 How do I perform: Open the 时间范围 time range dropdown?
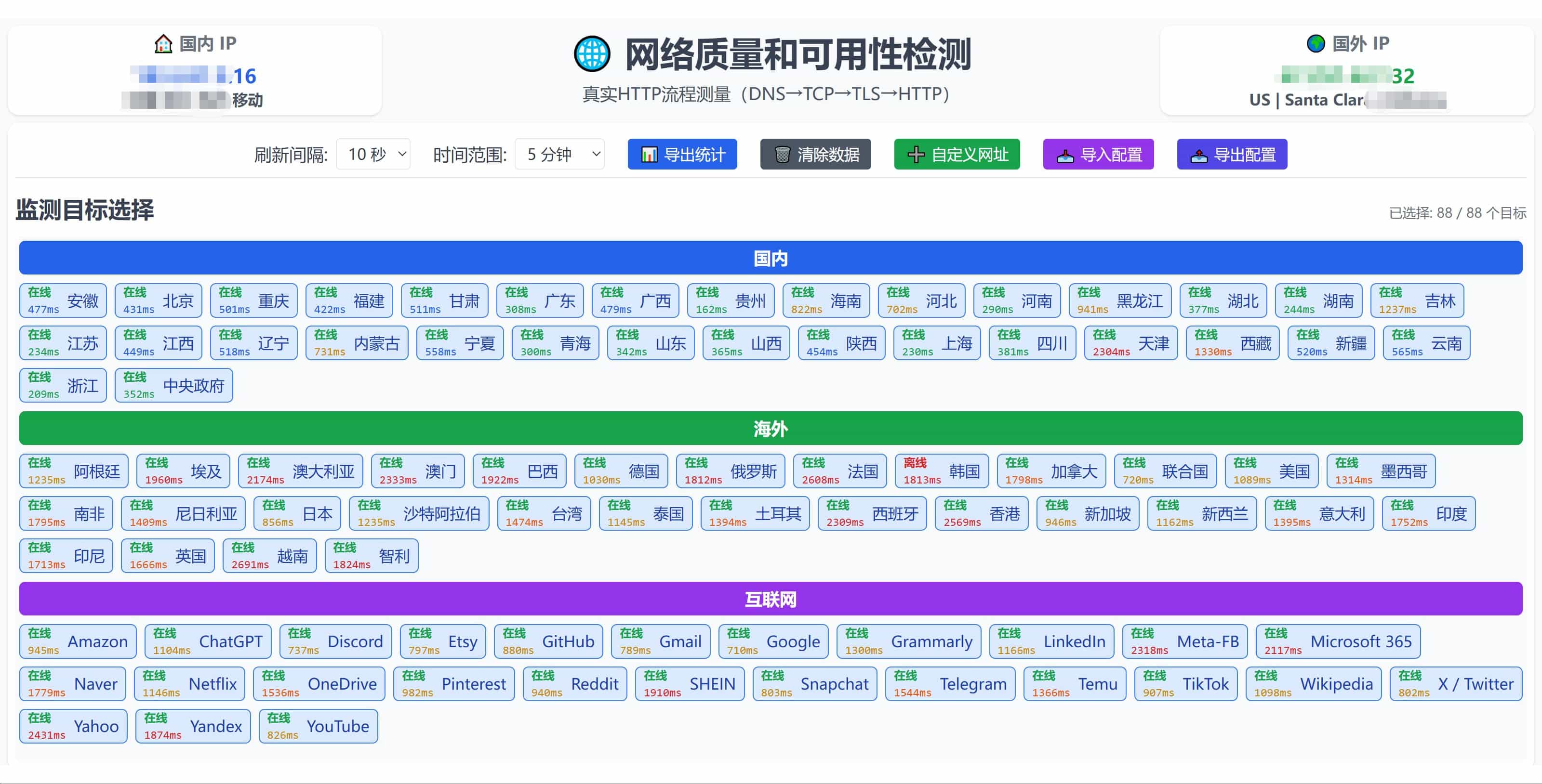coord(558,154)
